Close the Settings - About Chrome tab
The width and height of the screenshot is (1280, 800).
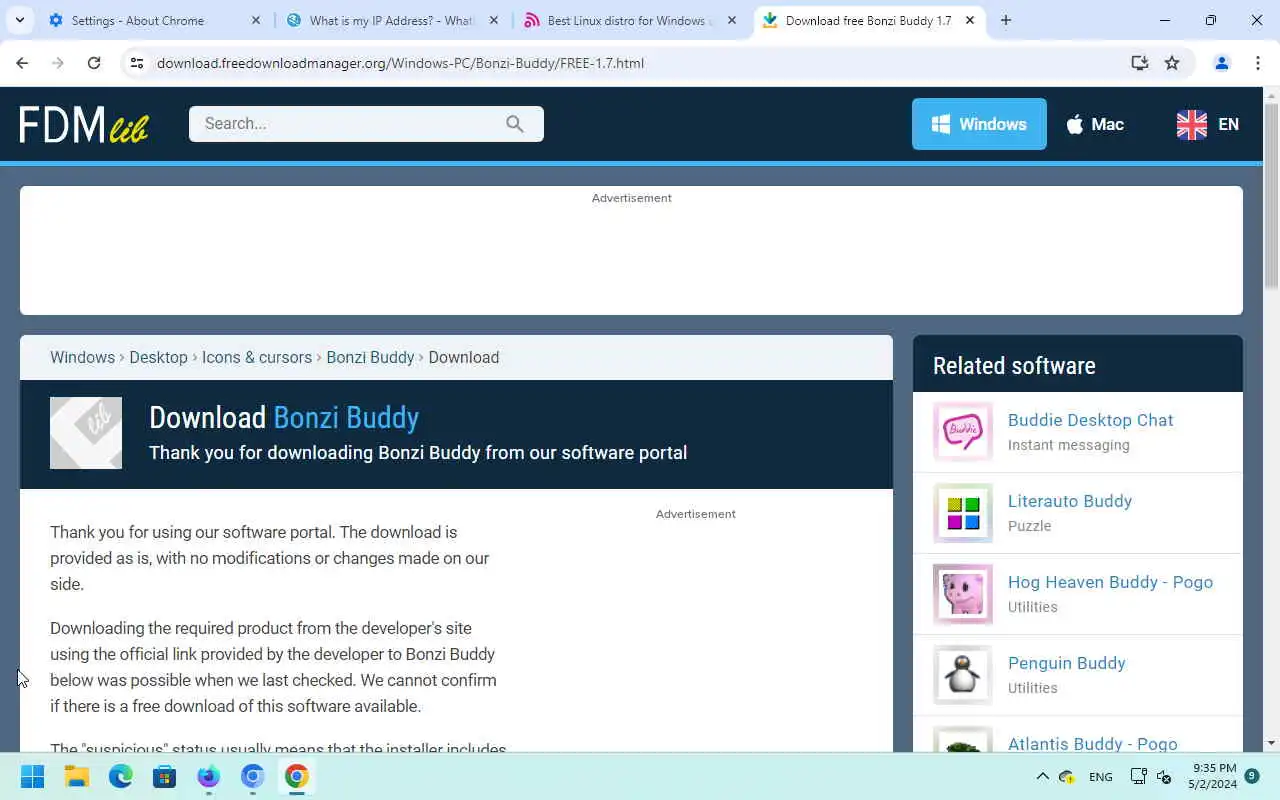point(255,20)
